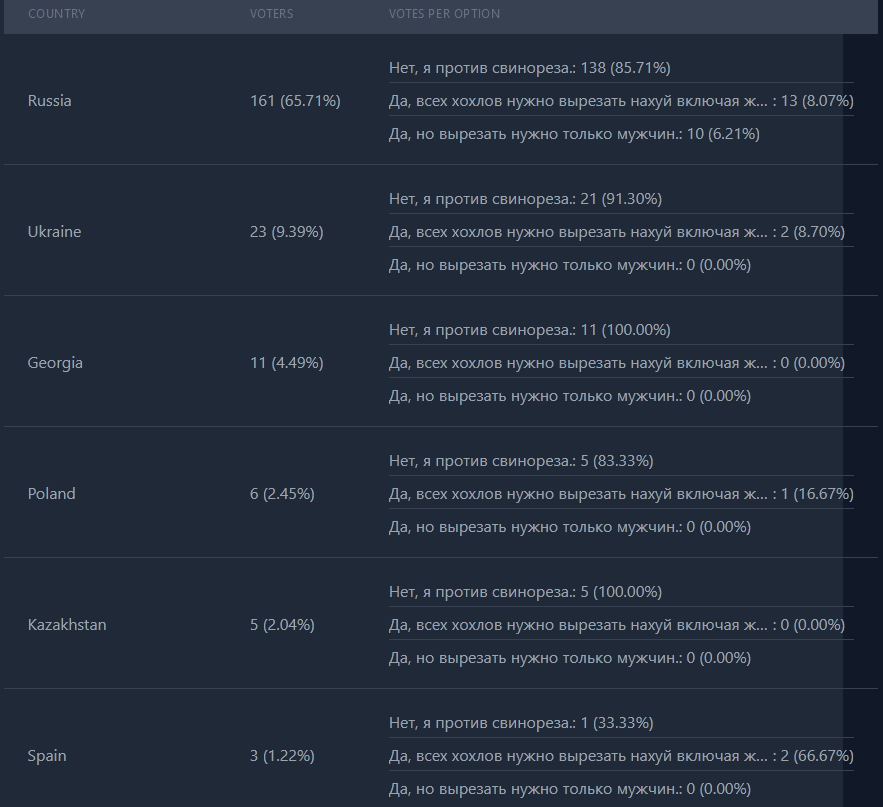Click Kazakhstan's voter count 5 (2.04%)
This screenshot has width=883, height=807.
(282, 625)
